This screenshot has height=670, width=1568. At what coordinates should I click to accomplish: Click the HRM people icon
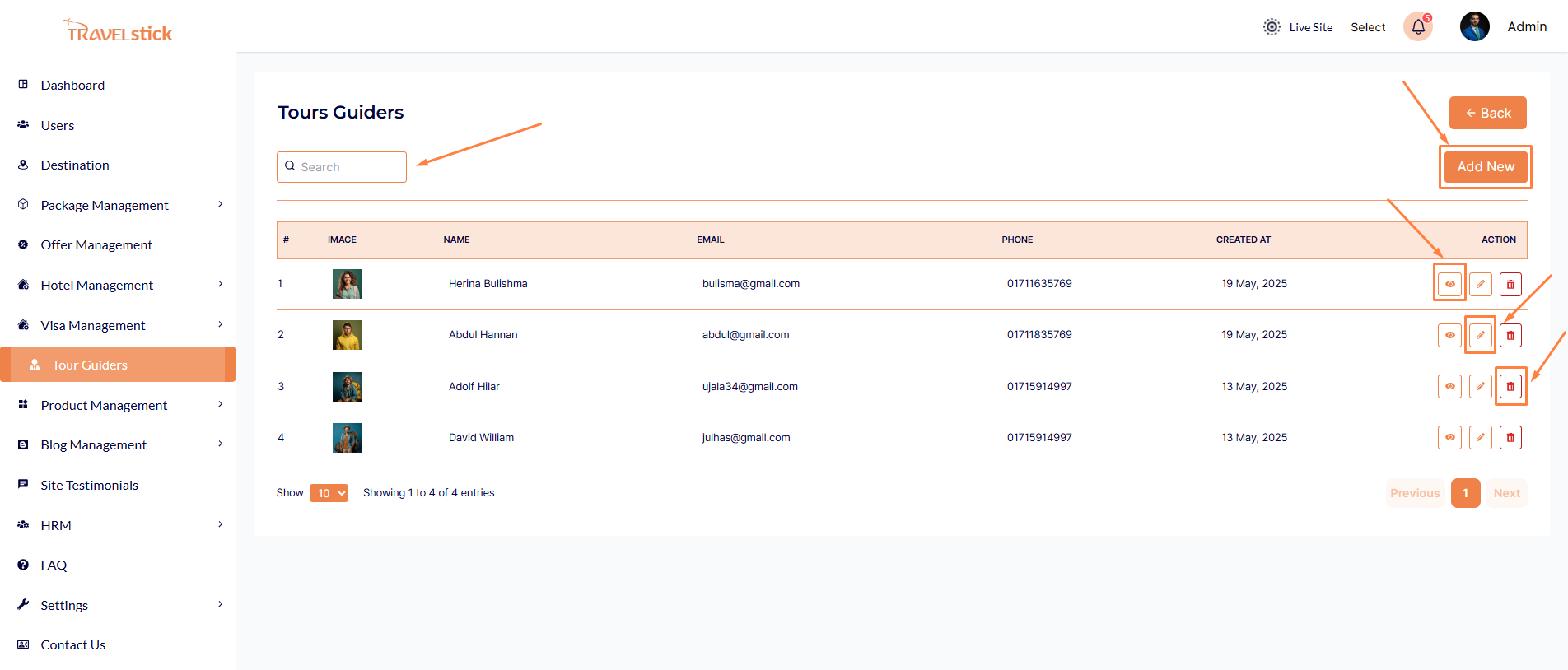(23, 524)
